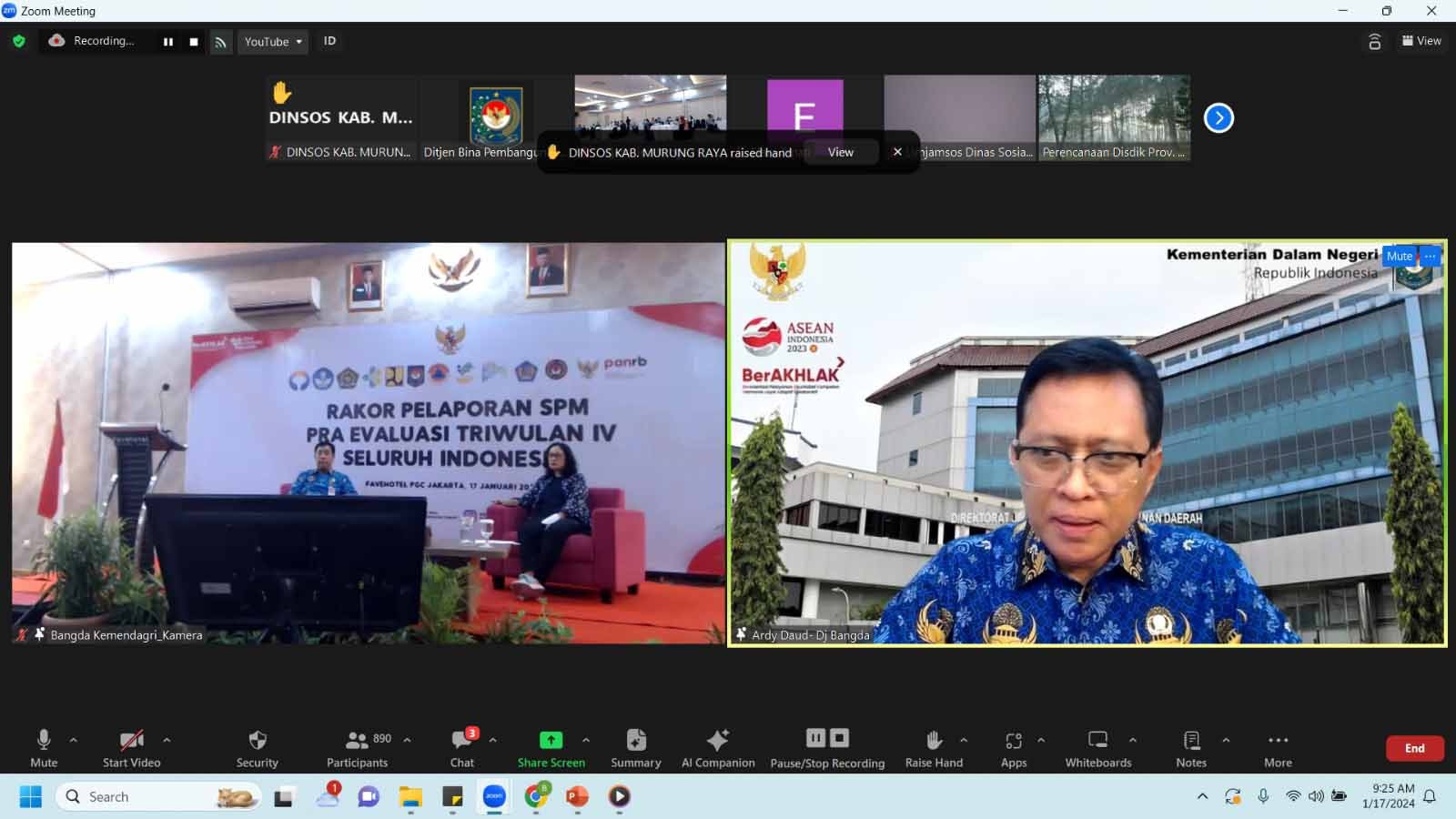Expand the arrow beside Participants
This screenshot has width=1456, height=819.
[x=407, y=740]
